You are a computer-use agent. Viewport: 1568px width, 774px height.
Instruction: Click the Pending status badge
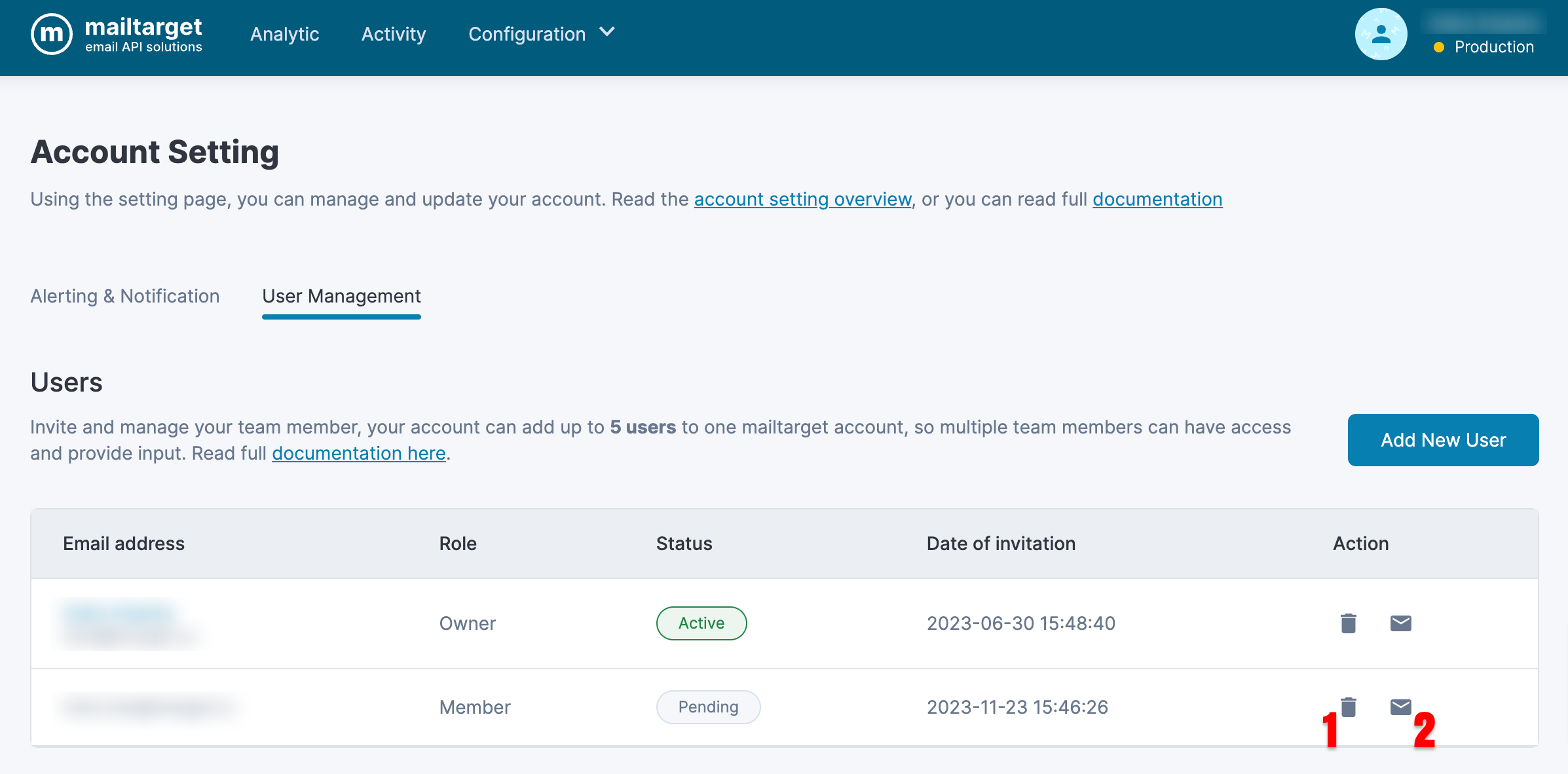[x=707, y=707]
